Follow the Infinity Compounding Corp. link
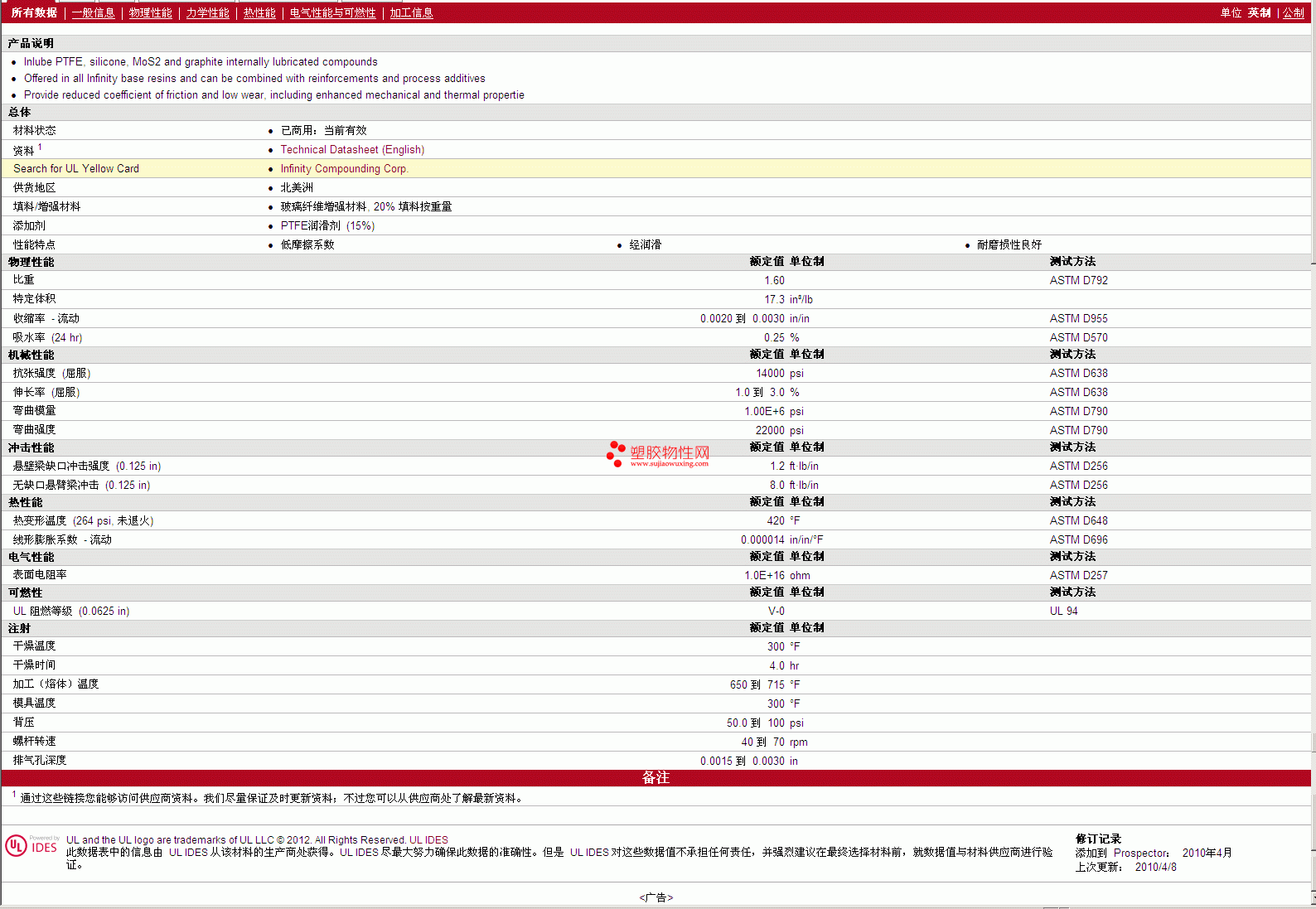This screenshot has height=909, width=1316. 344,169
